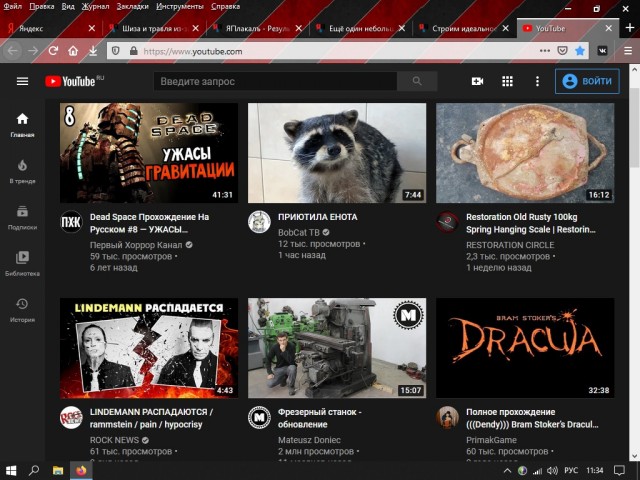Close the YouTube tab
Image resolution: width=640 pixels, height=480 pixels.
(x=609, y=28)
